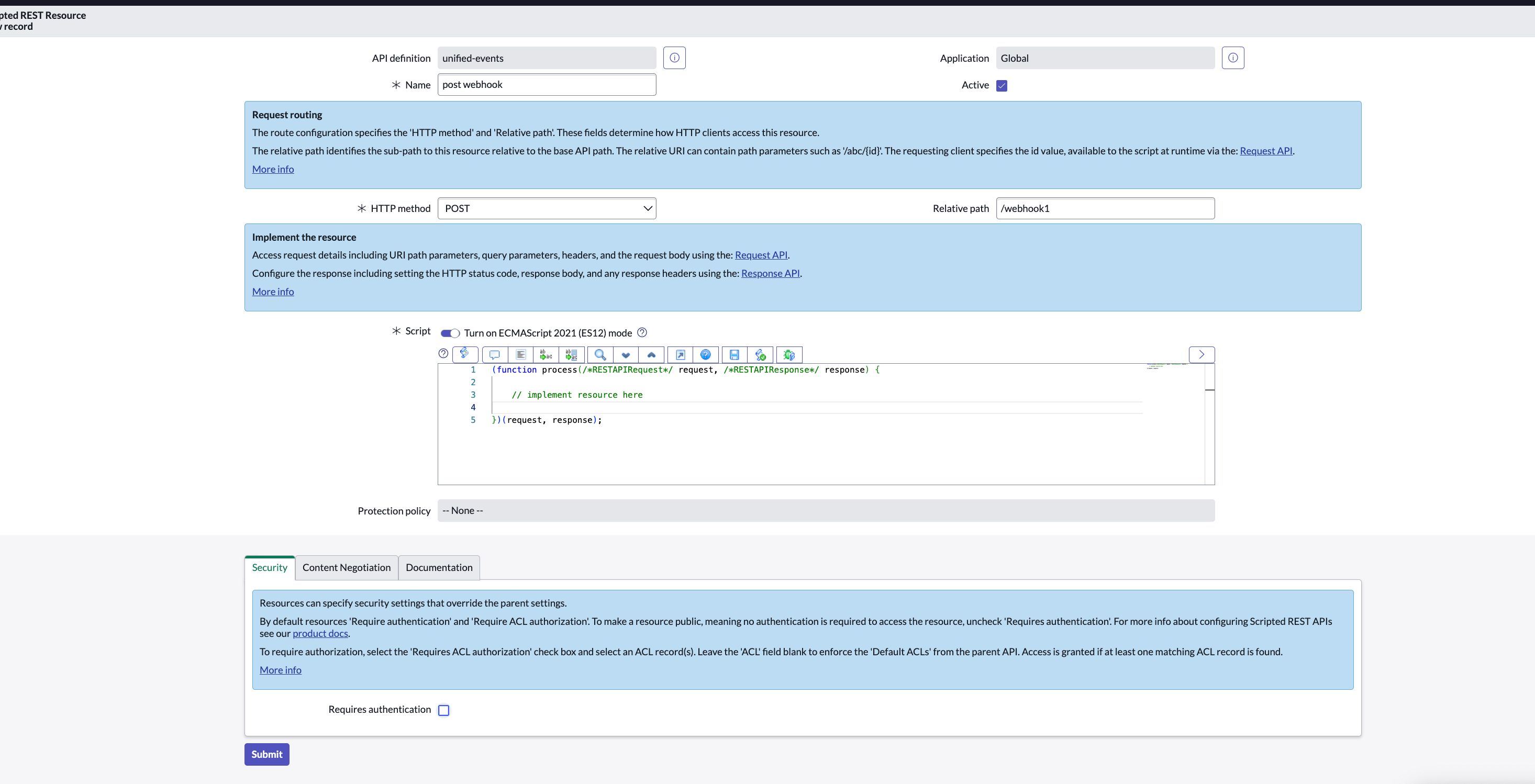Click the 'Implement the resource' heading text
1535x784 pixels.
(x=304, y=237)
